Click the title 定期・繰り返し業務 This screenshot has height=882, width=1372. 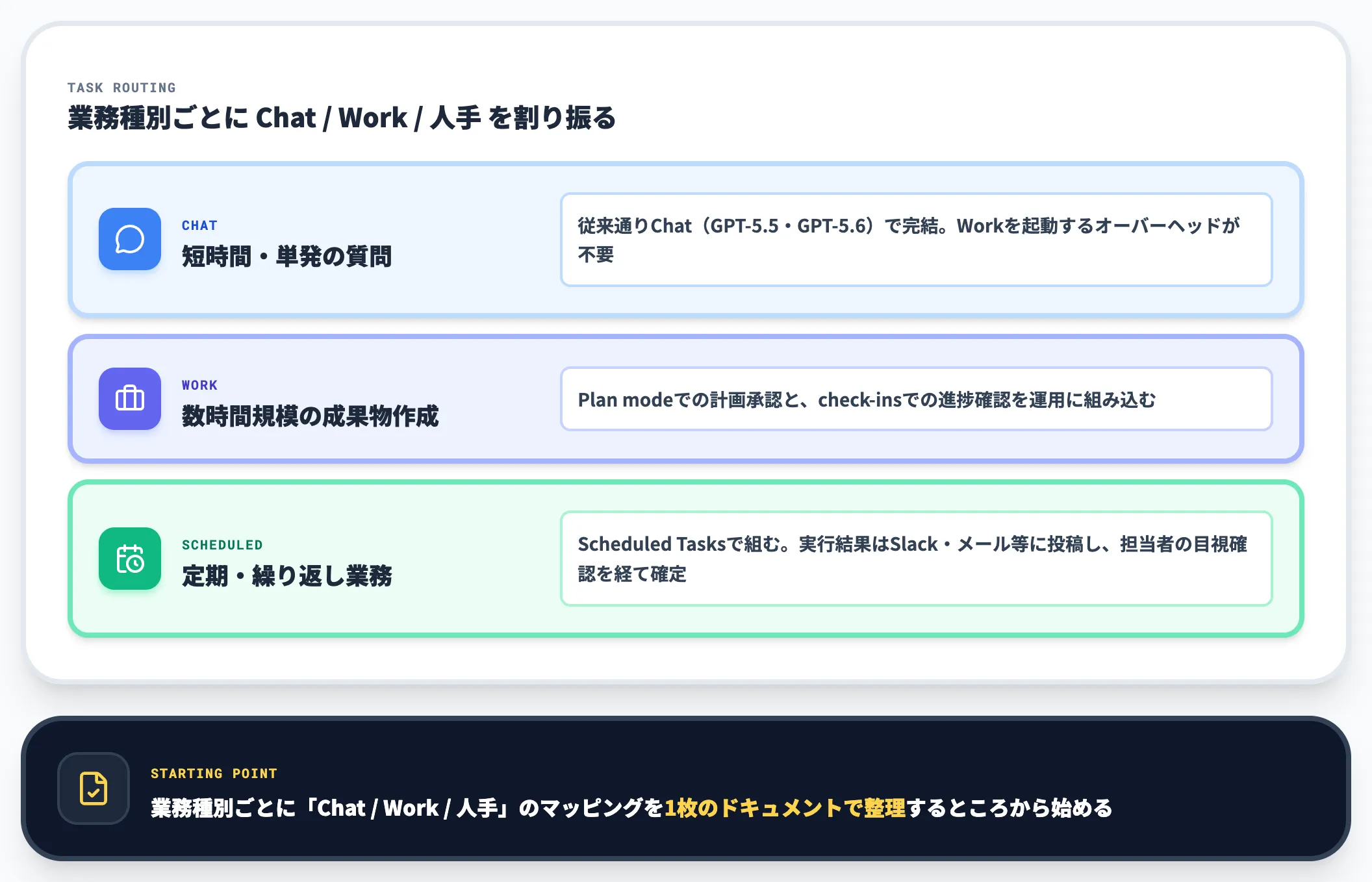point(286,575)
